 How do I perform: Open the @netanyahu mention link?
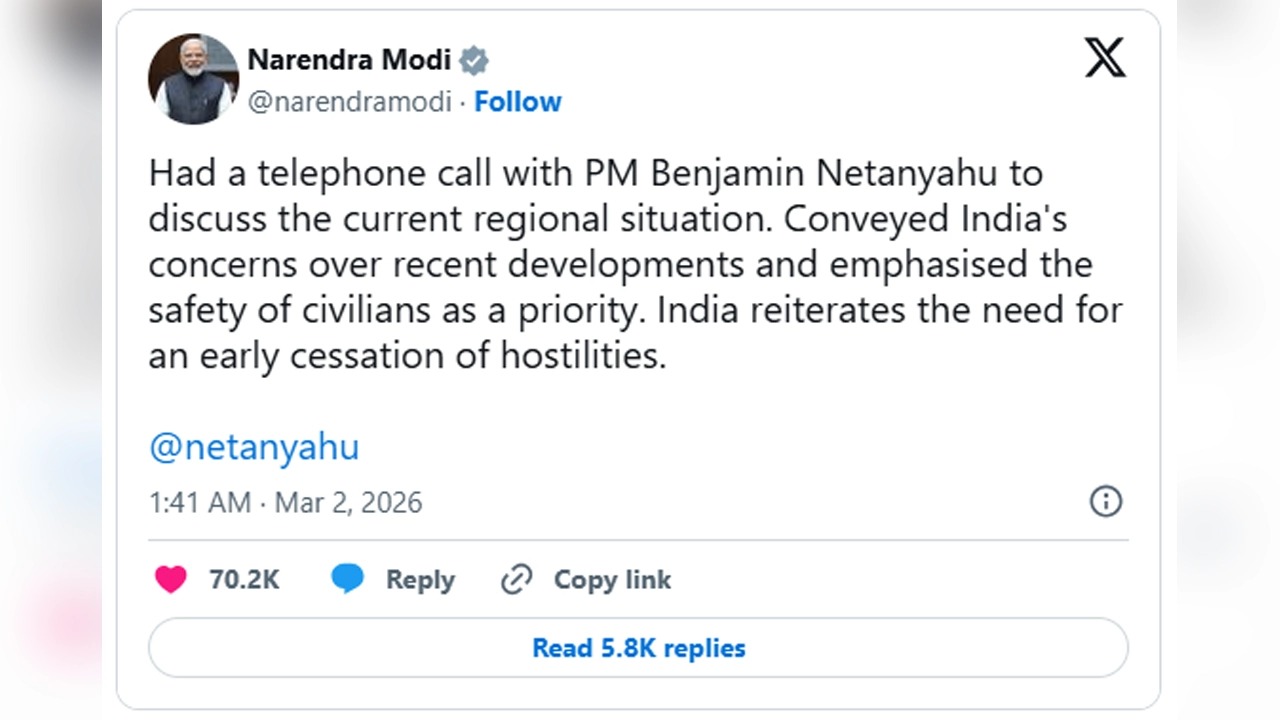(253, 446)
